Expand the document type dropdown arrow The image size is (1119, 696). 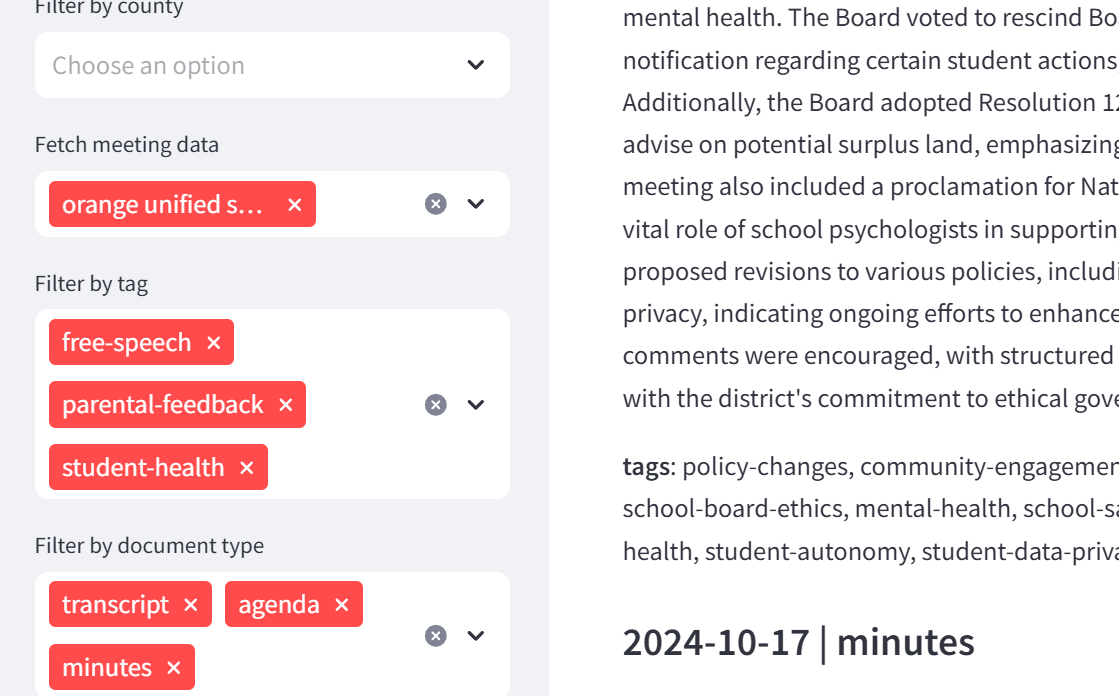pyautogui.click(x=476, y=636)
